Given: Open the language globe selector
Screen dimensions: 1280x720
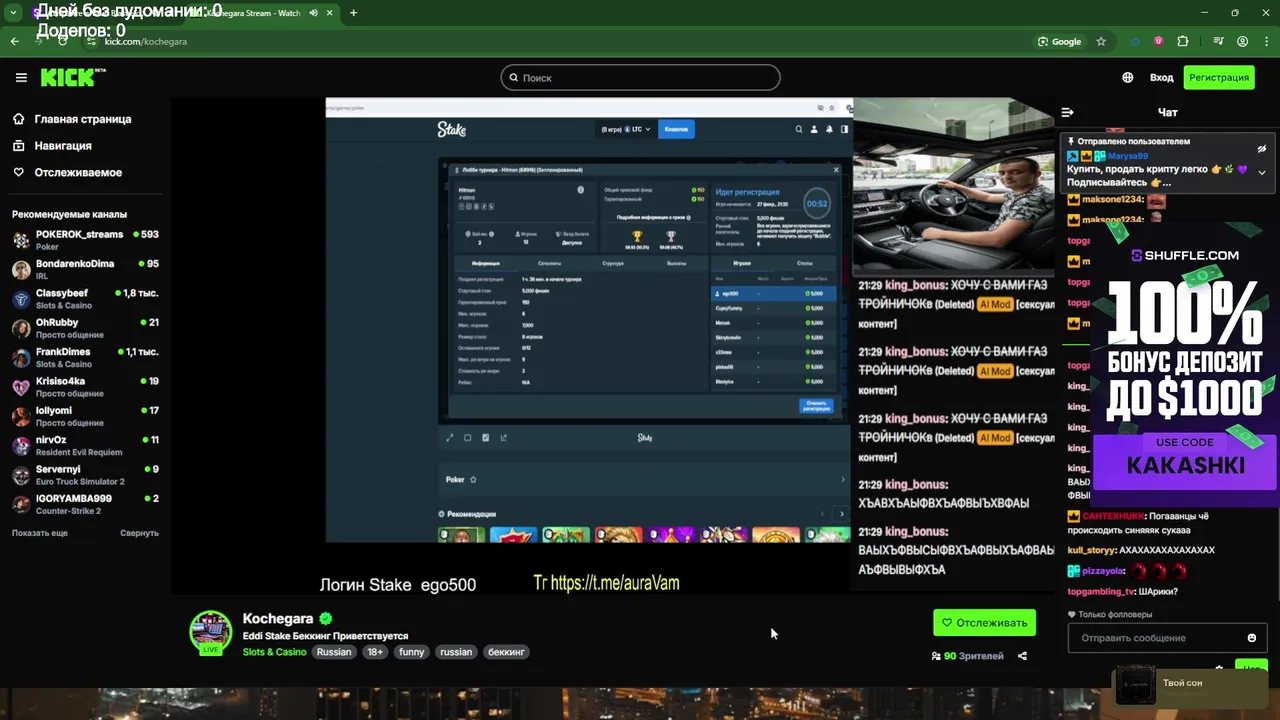Looking at the screenshot, I should (x=1128, y=77).
